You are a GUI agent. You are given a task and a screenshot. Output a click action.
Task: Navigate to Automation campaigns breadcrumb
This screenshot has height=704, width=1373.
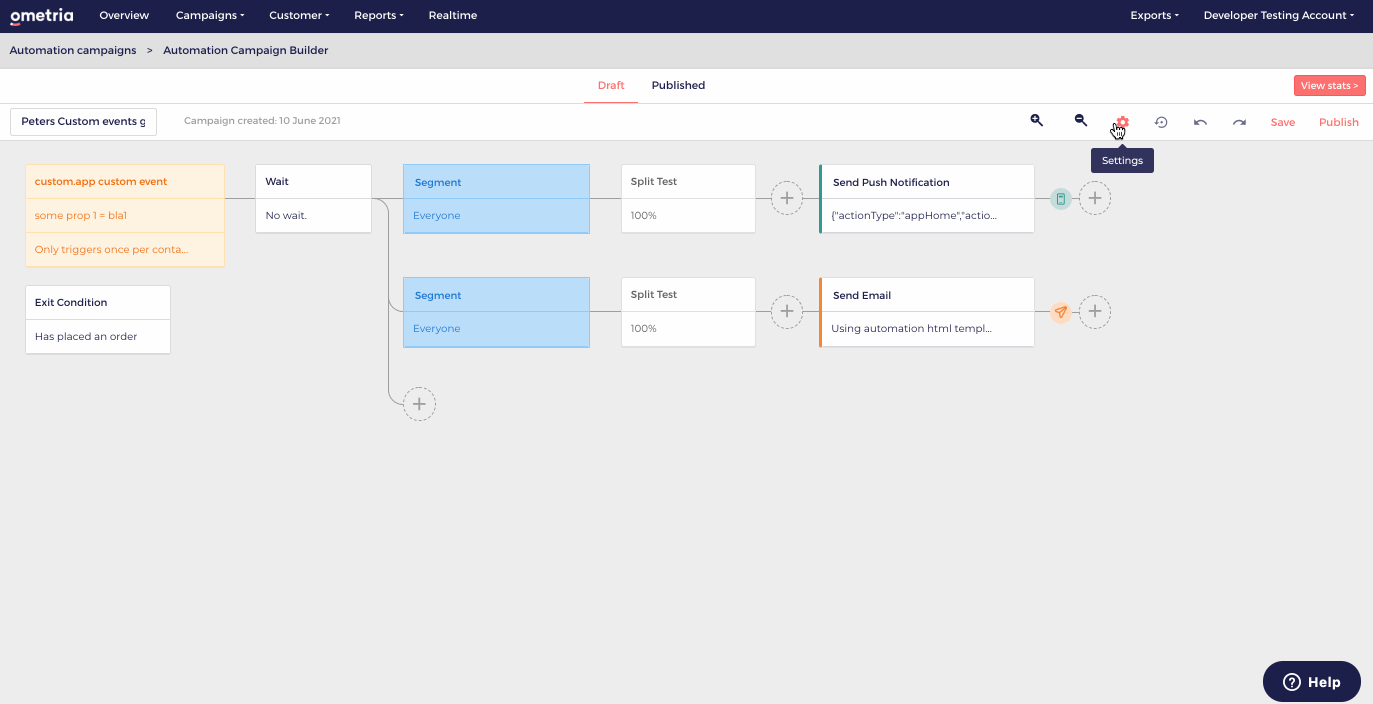pyautogui.click(x=73, y=50)
